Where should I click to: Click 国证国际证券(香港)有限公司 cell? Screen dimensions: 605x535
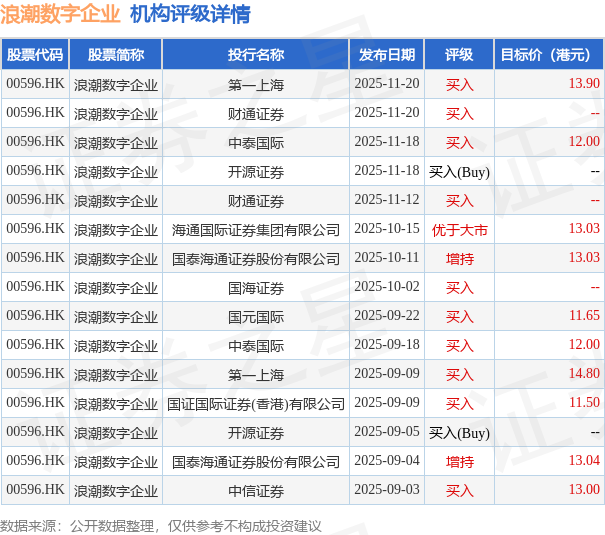click(x=256, y=404)
